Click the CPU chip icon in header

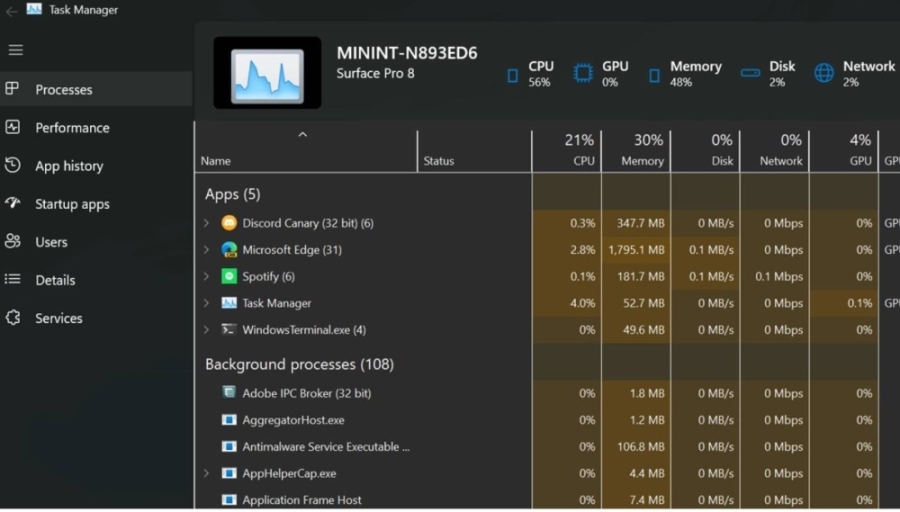[513, 75]
